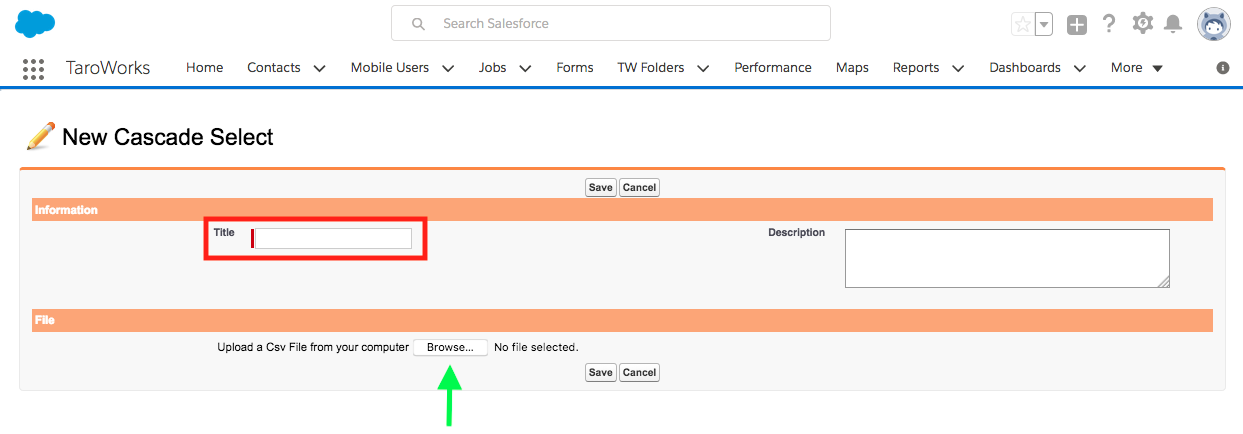Open the Performance tab
The image size is (1243, 434).
click(773, 68)
